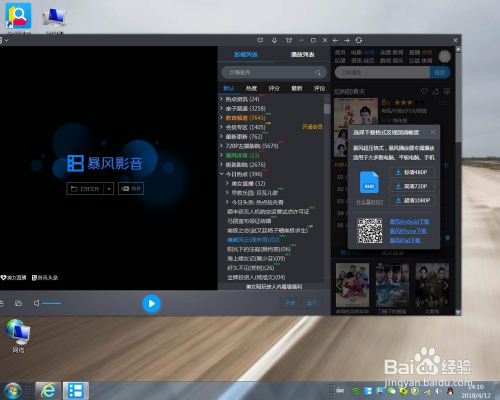Open the skin (shirt) icon in title bar
Viewport: 500px width, 400px height.
point(289,40)
